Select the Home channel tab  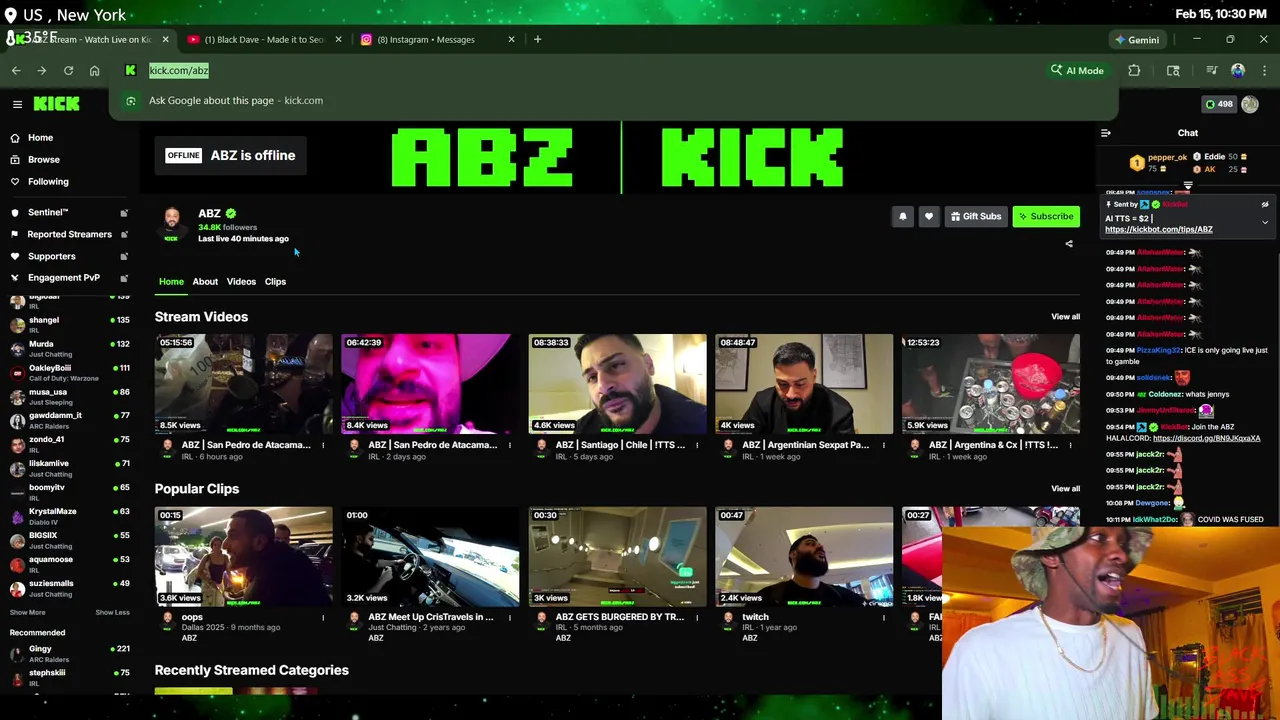tap(171, 282)
